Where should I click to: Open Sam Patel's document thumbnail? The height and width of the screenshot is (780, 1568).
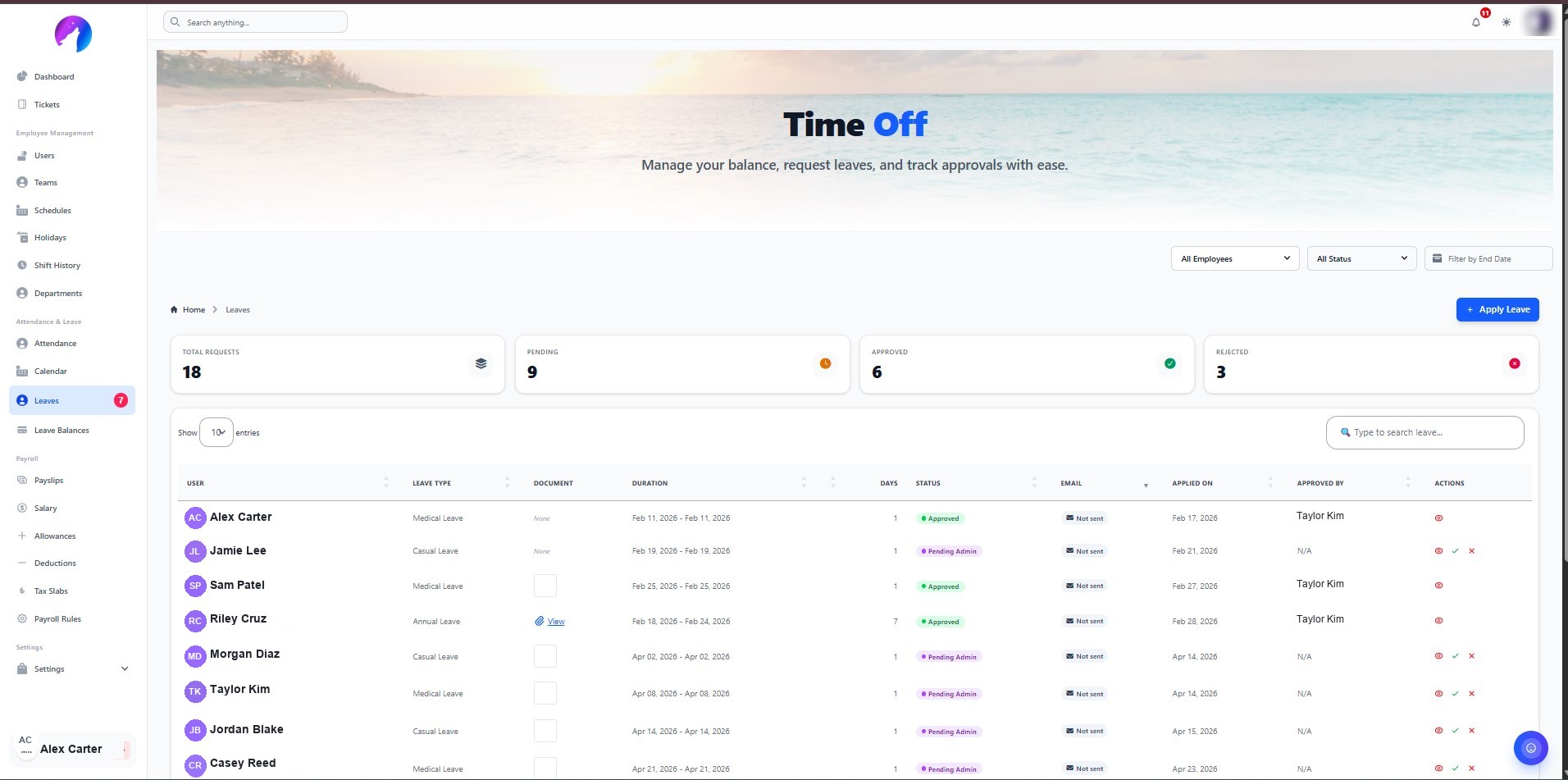tap(545, 586)
